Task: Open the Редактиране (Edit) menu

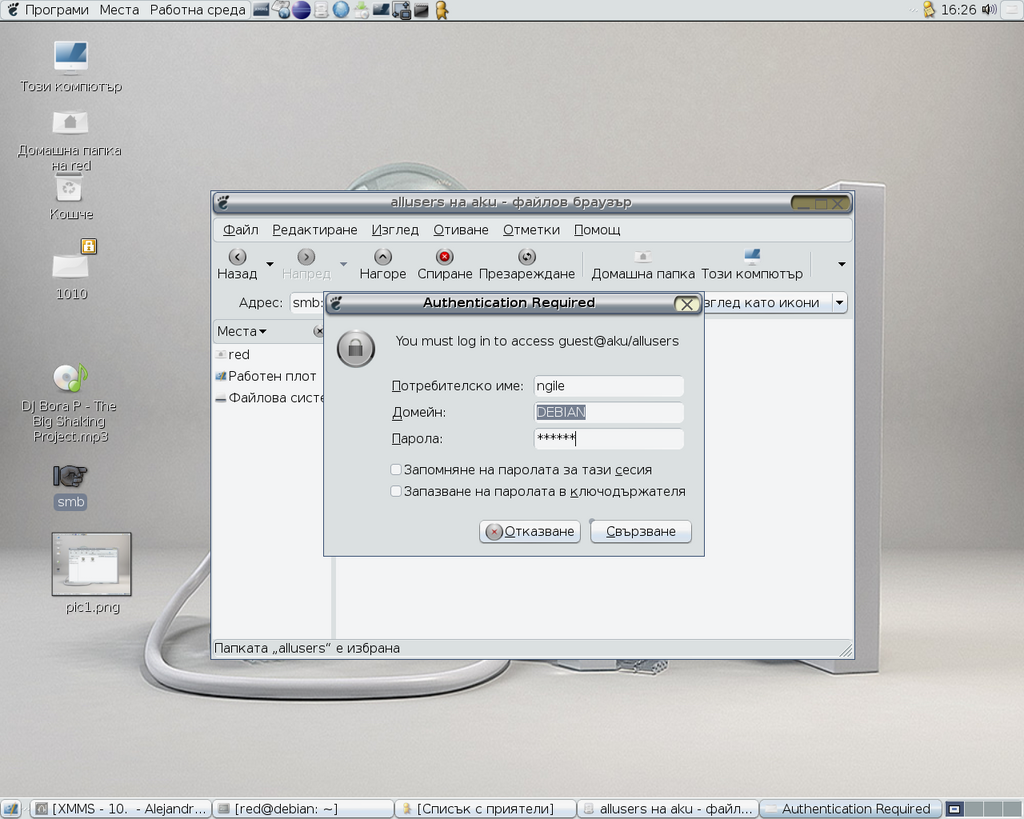Action: coord(314,230)
